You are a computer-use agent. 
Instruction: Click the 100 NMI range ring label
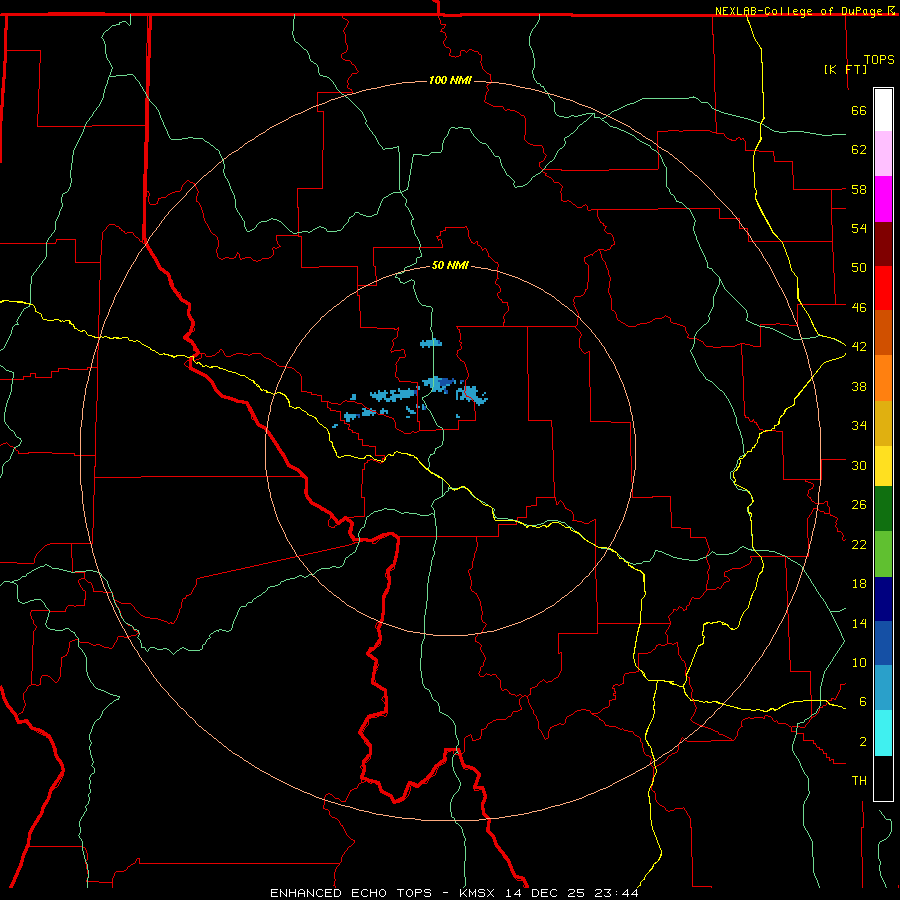click(x=450, y=80)
